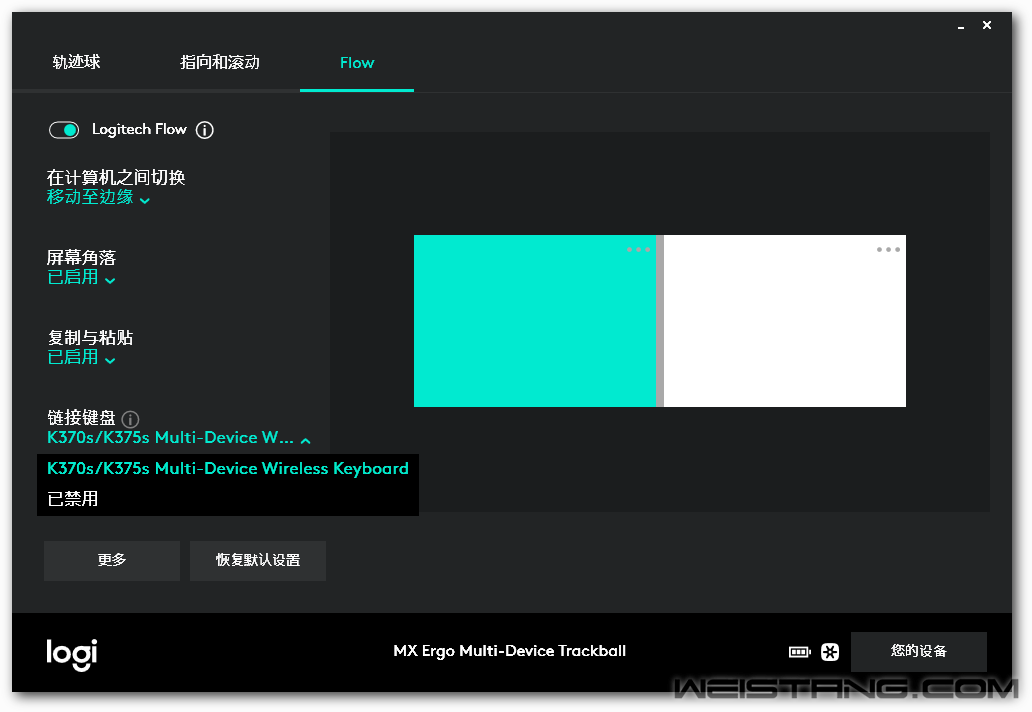The height and width of the screenshot is (712, 1032).
Task: Switch to the 轨迹球 tab
Action: [x=76, y=63]
